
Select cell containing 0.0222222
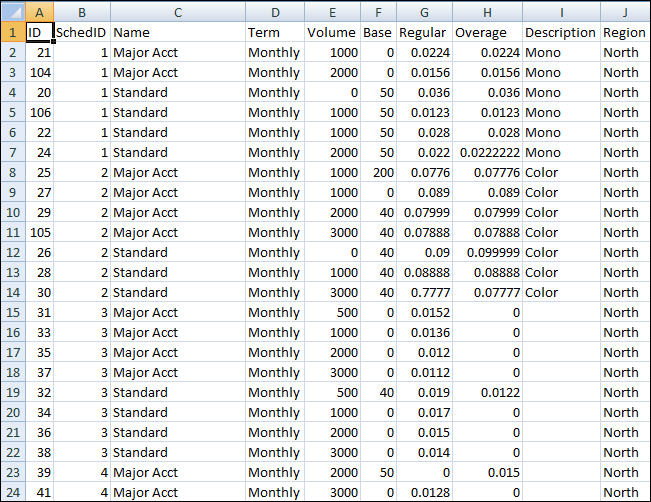[487, 152]
